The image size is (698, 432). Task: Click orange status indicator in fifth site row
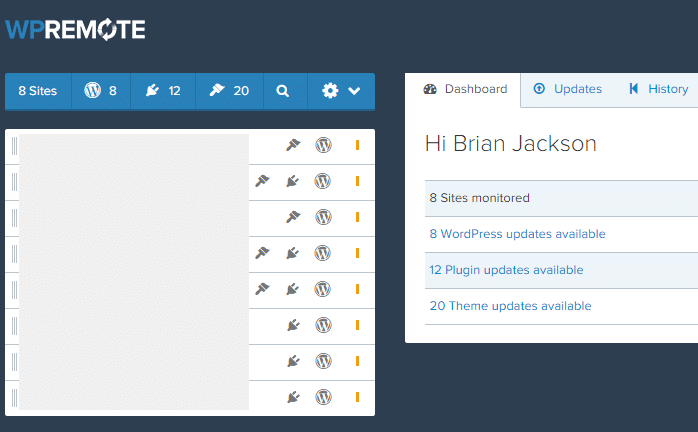[x=357, y=289]
